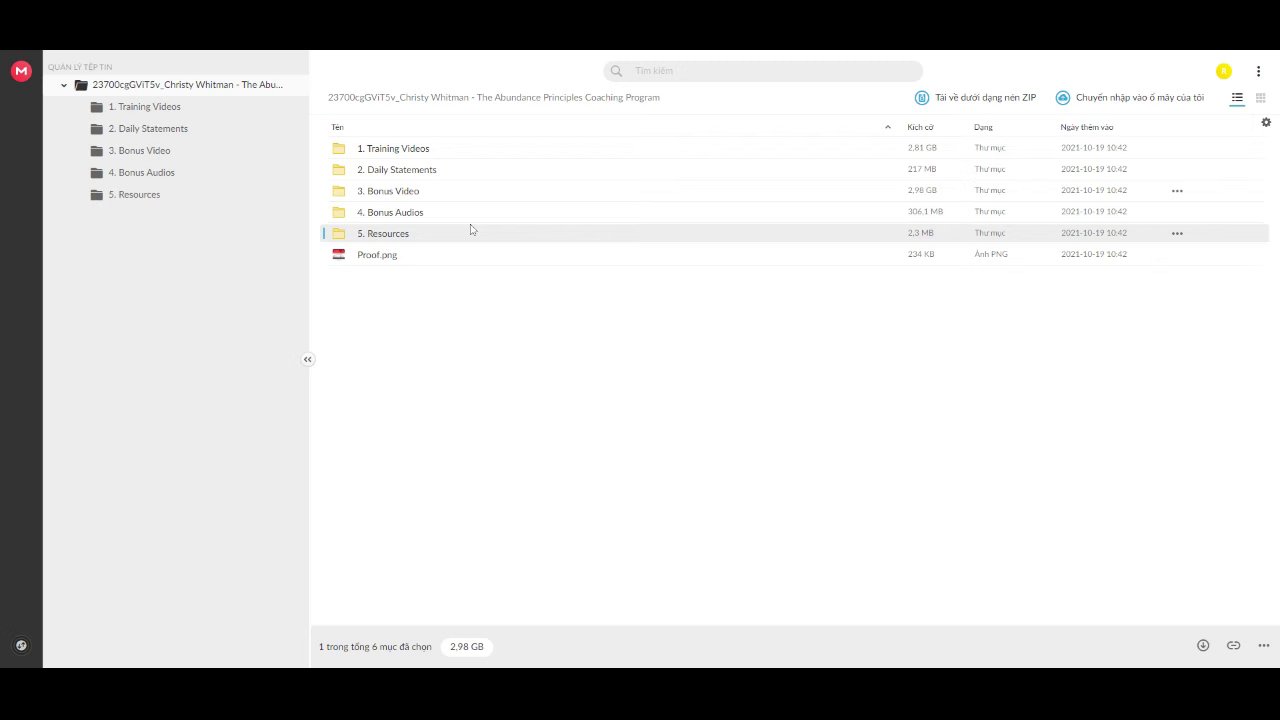This screenshot has width=1280, height=720.
Task: Click the globe icon in left sidebar
Action: tap(21, 646)
